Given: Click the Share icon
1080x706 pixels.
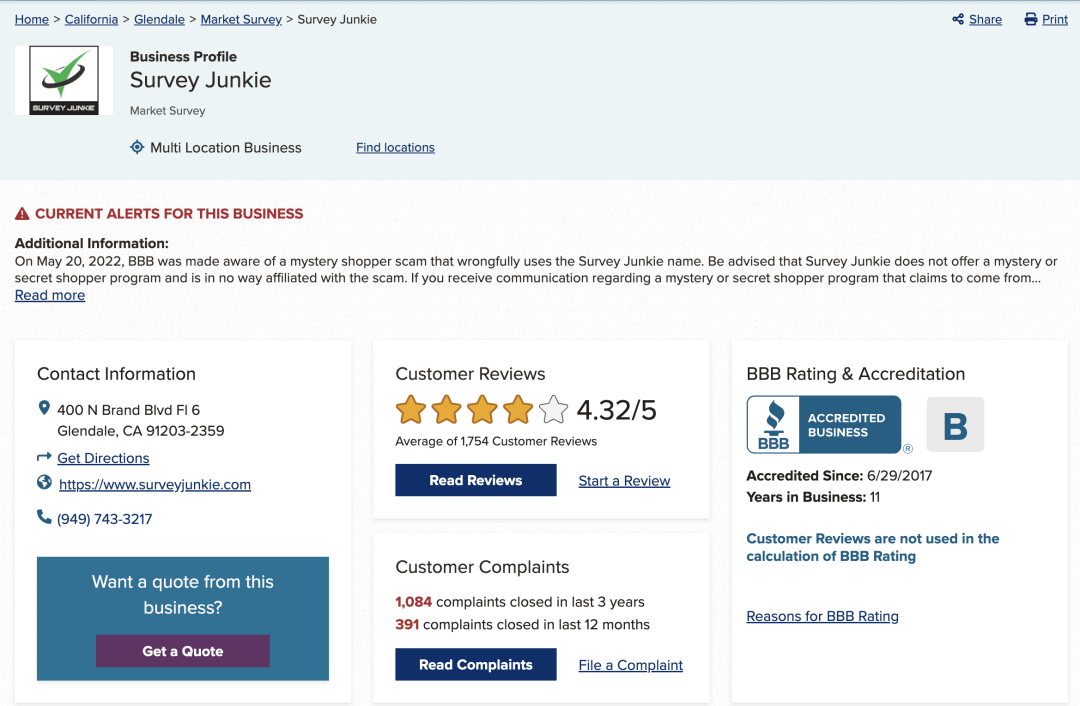Looking at the screenshot, I should (x=958, y=19).
